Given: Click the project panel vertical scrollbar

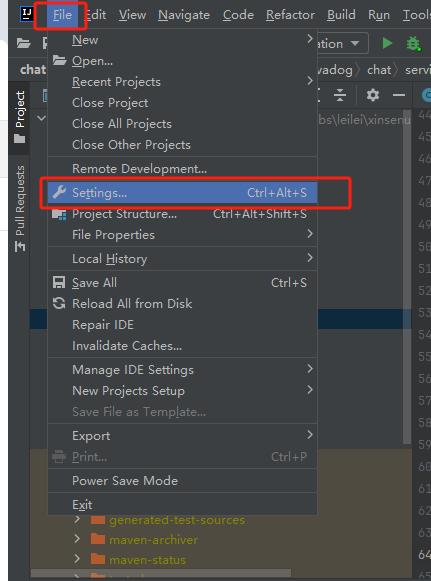Looking at the screenshot, I should pos(407,276).
